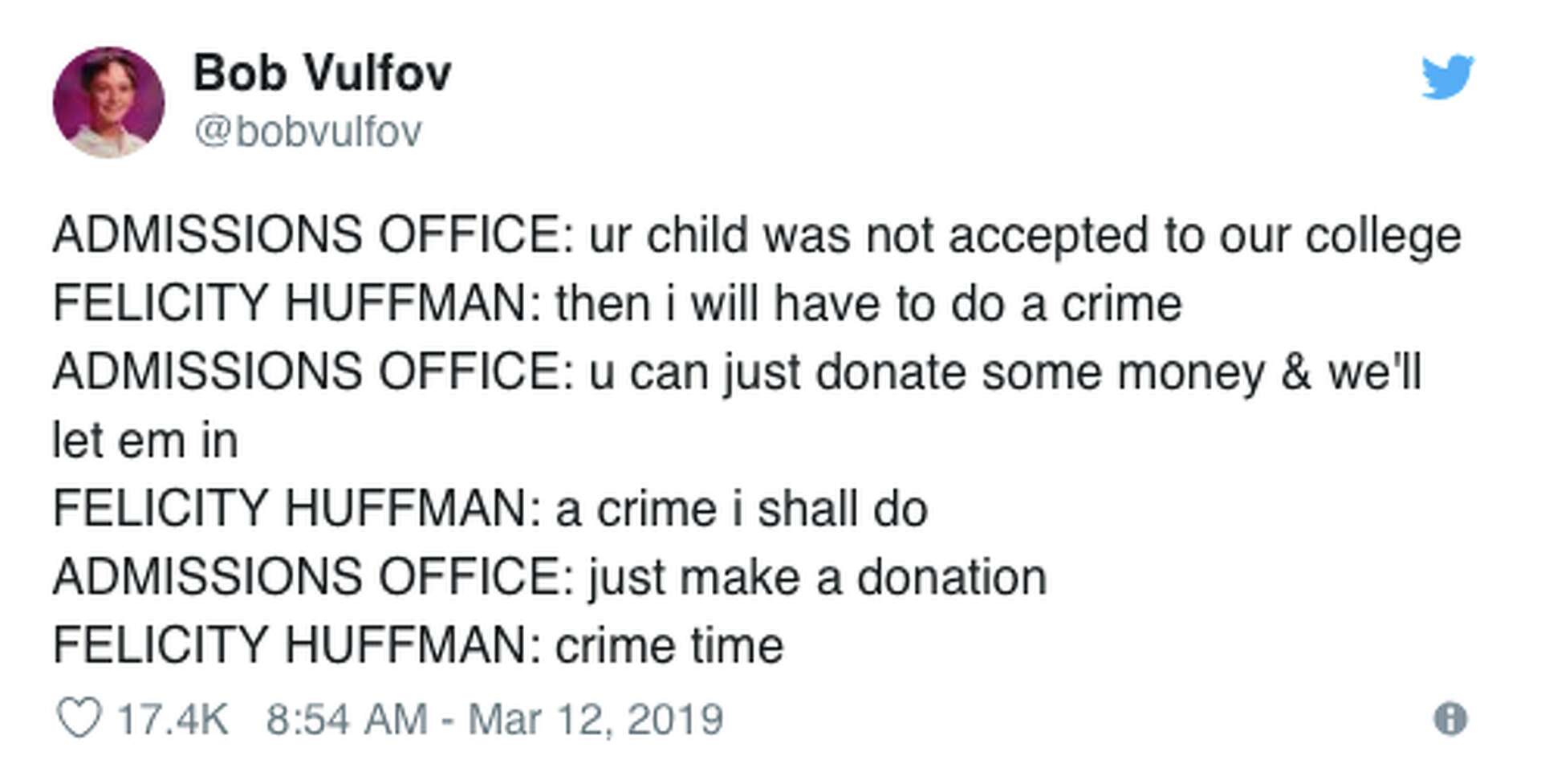Click the text "then i will have to do a crime"
The image size is (1541, 784).
tap(868, 304)
